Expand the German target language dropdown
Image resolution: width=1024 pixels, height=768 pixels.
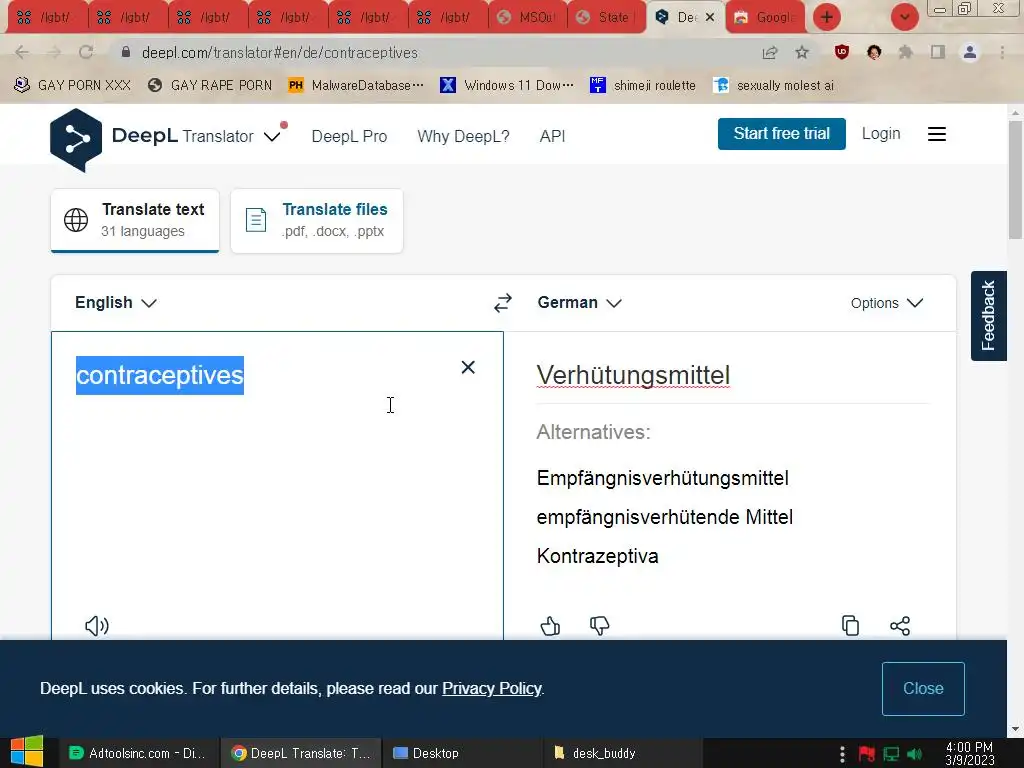pyautogui.click(x=579, y=302)
